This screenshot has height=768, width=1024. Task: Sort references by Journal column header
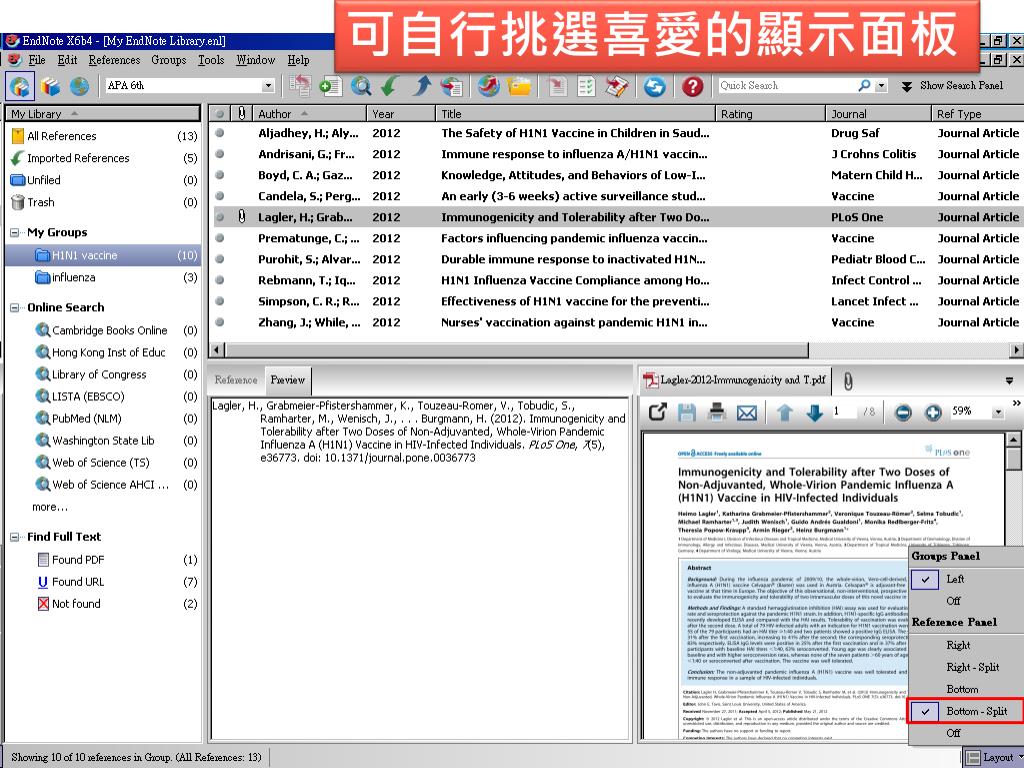(878, 114)
